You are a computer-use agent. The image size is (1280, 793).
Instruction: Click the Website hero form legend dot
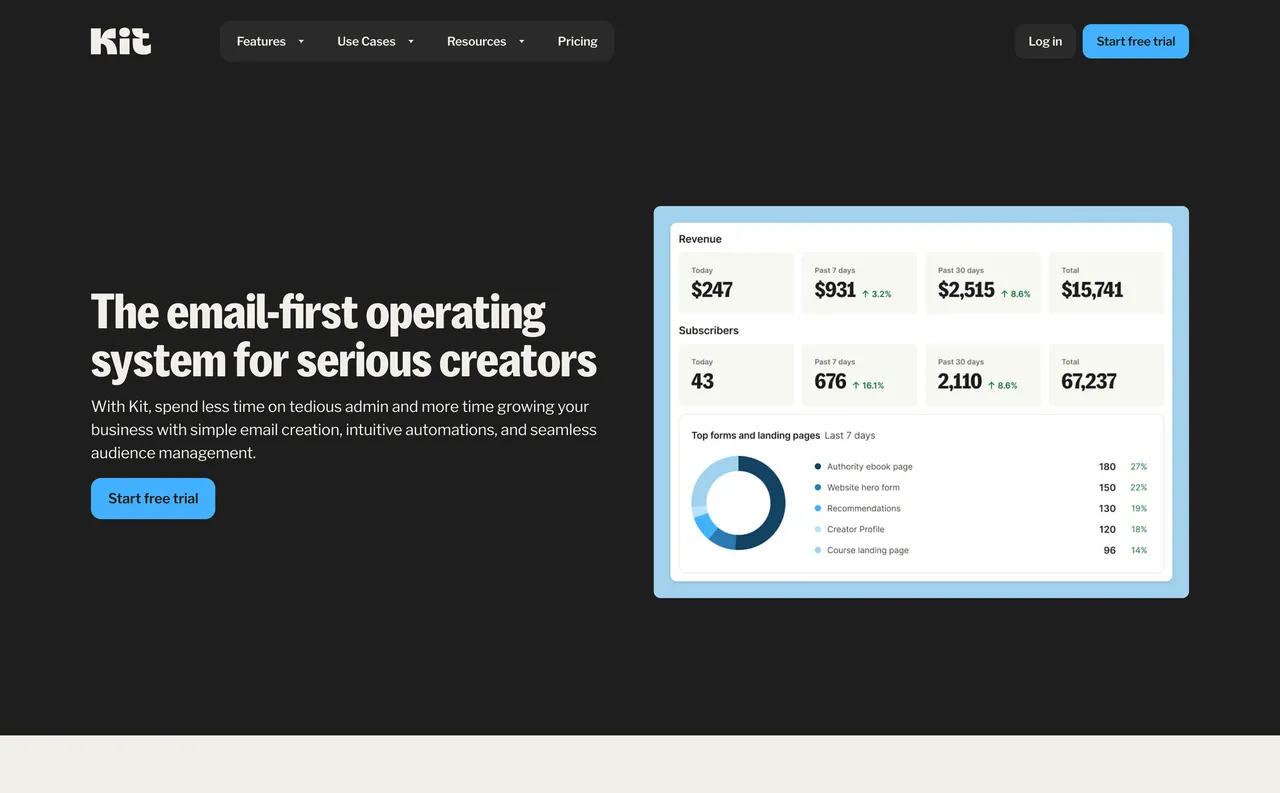[817, 487]
